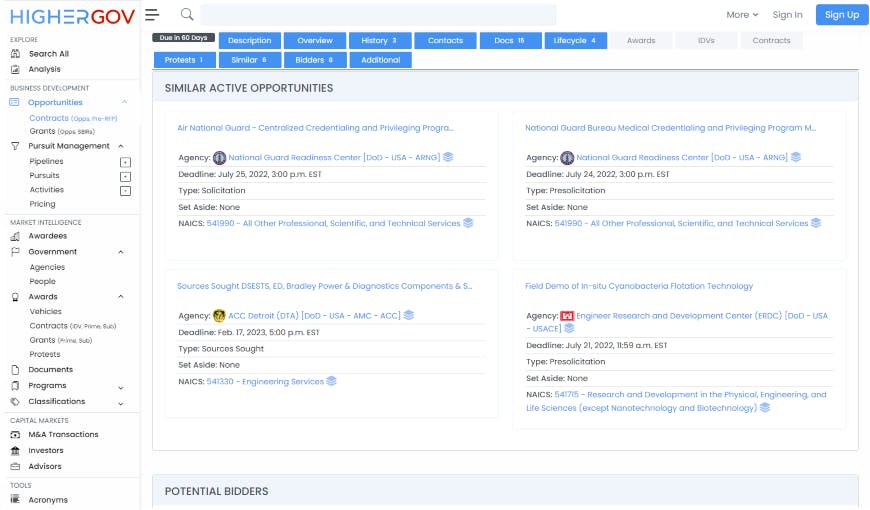This screenshot has height=510, width=870.
Task: Click the Investors bank icon
Action: [15, 451]
